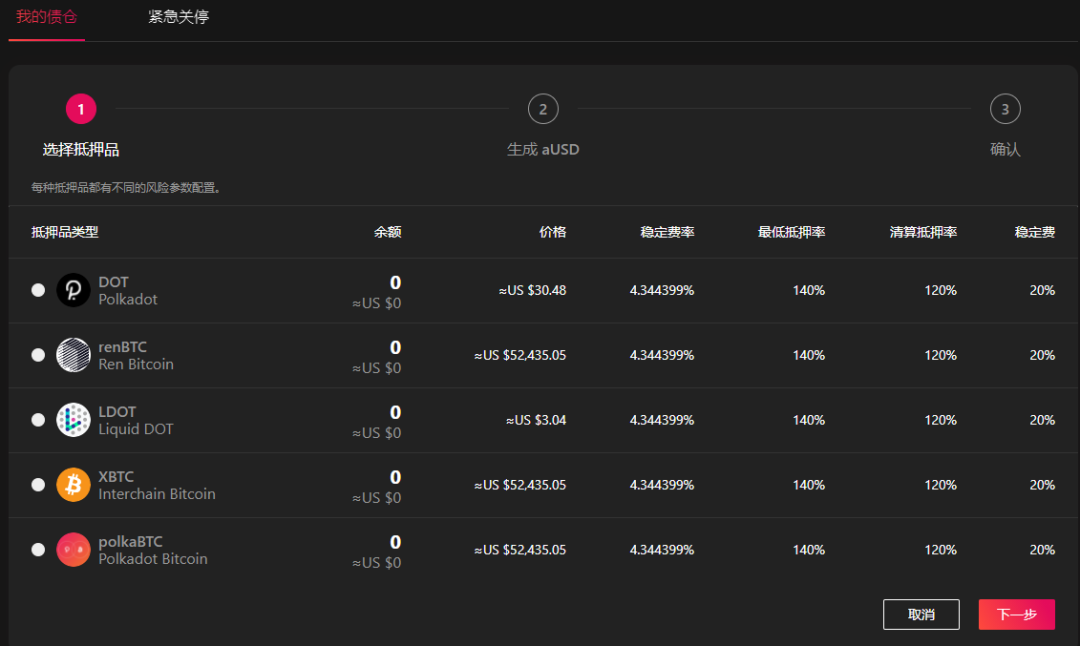The height and width of the screenshot is (646, 1080).
Task: Click DOT row 4.344399% rate
Action: 662,291
